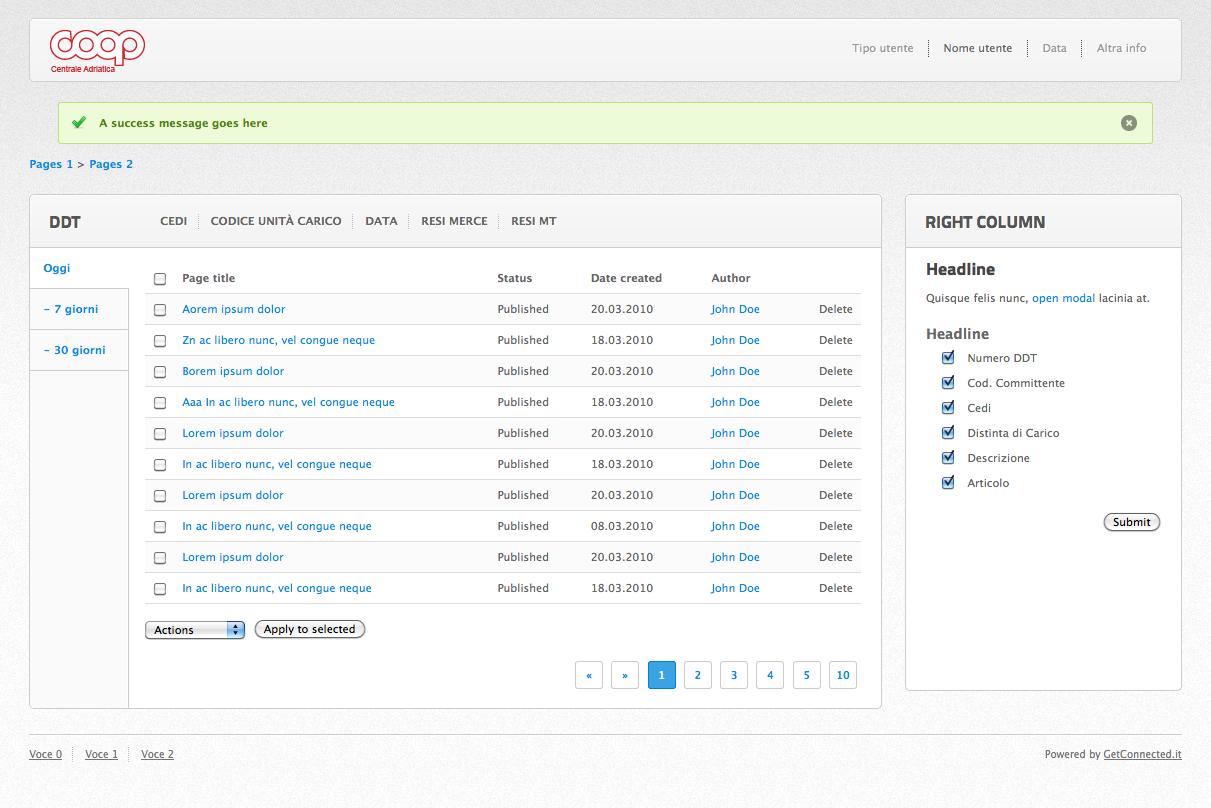The height and width of the screenshot is (808, 1211).
Task: Check the box for Borem ipsum dolor
Action: coord(160,372)
